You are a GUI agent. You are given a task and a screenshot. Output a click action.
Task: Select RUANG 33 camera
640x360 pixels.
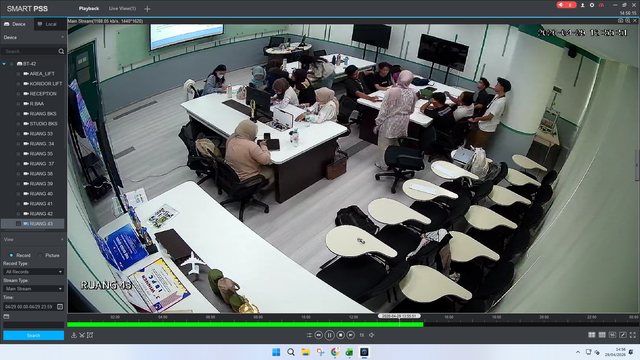coord(41,134)
